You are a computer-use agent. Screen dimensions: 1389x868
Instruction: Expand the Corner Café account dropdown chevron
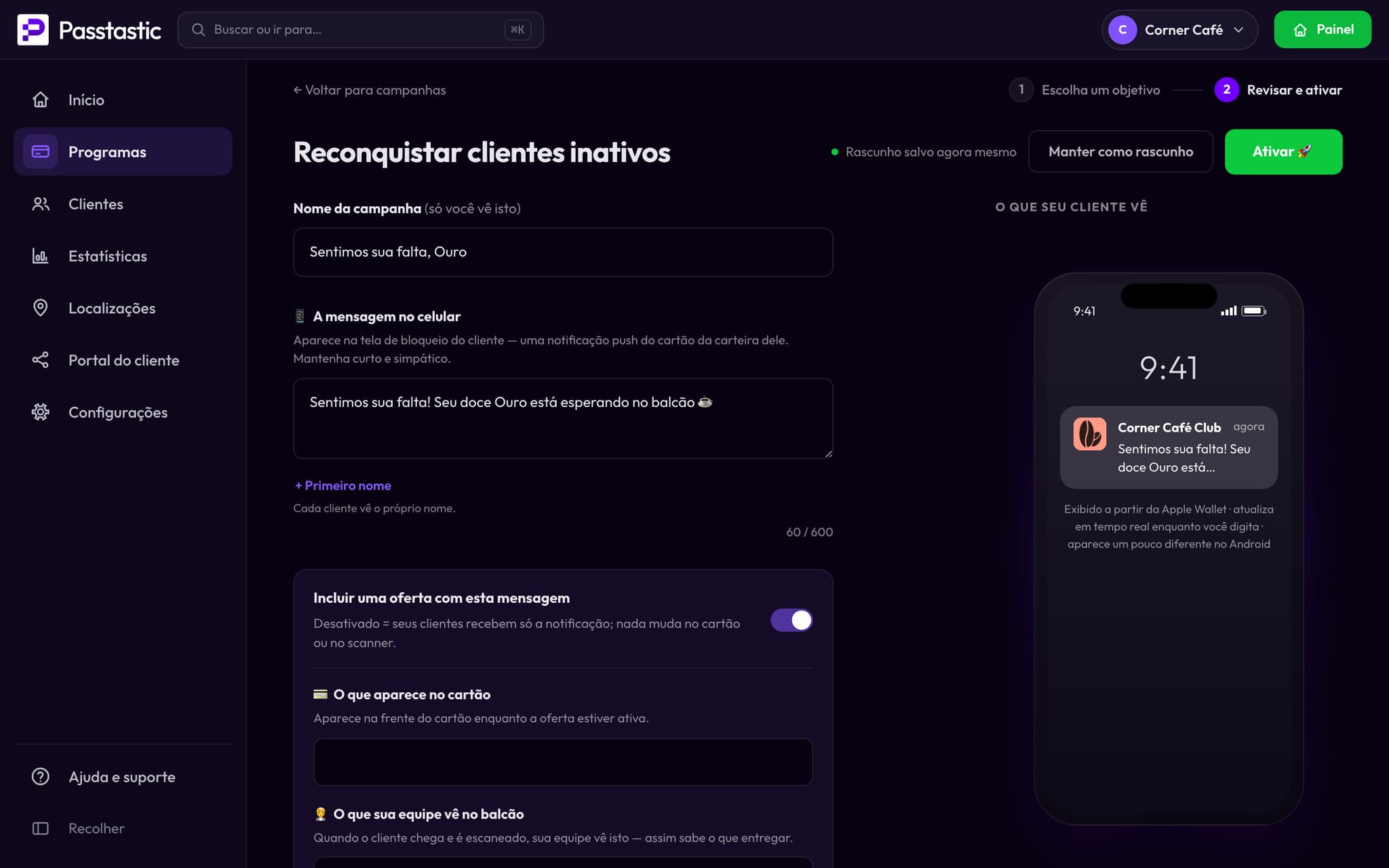(1238, 30)
